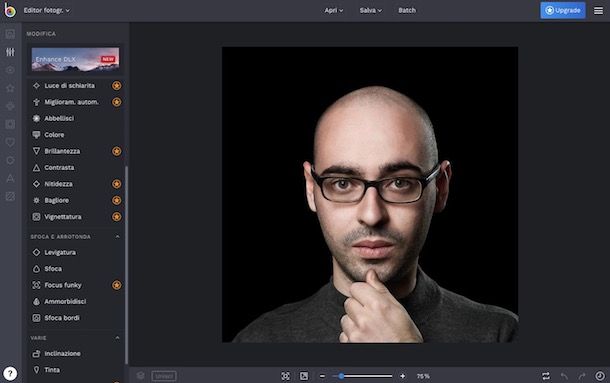
Task: Open the Brillantezza tool
Action: pos(76,151)
